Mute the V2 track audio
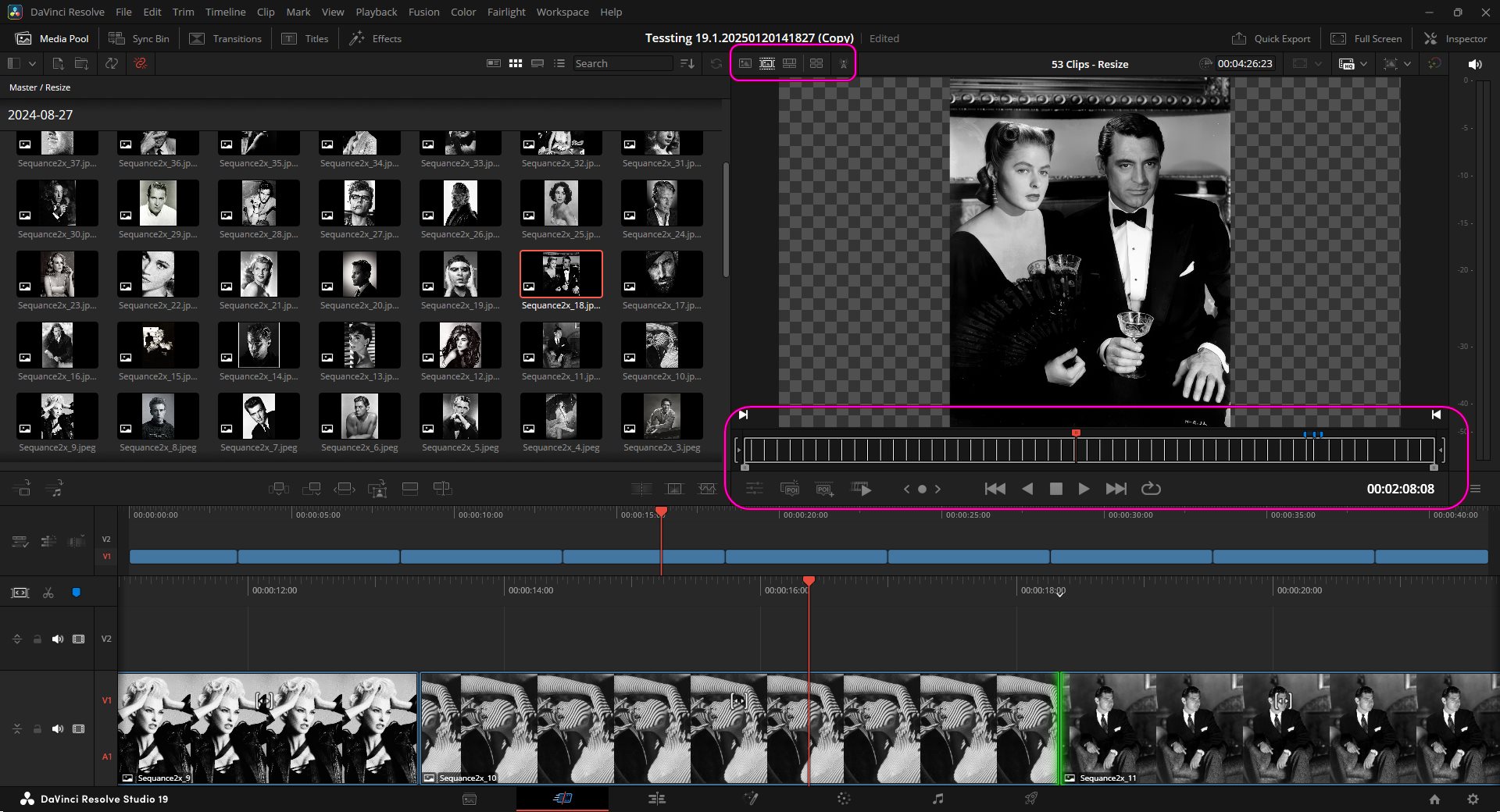The height and width of the screenshot is (812, 1500). click(58, 639)
